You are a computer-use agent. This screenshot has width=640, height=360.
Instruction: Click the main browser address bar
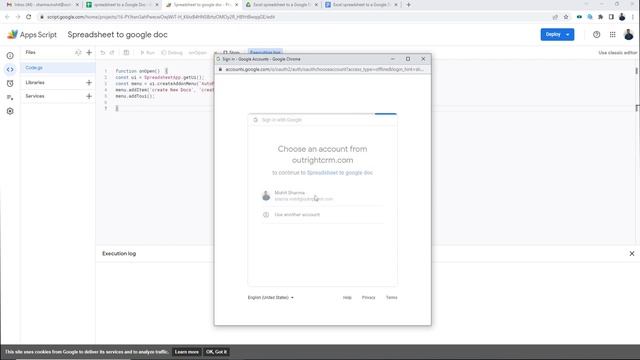(294, 17)
